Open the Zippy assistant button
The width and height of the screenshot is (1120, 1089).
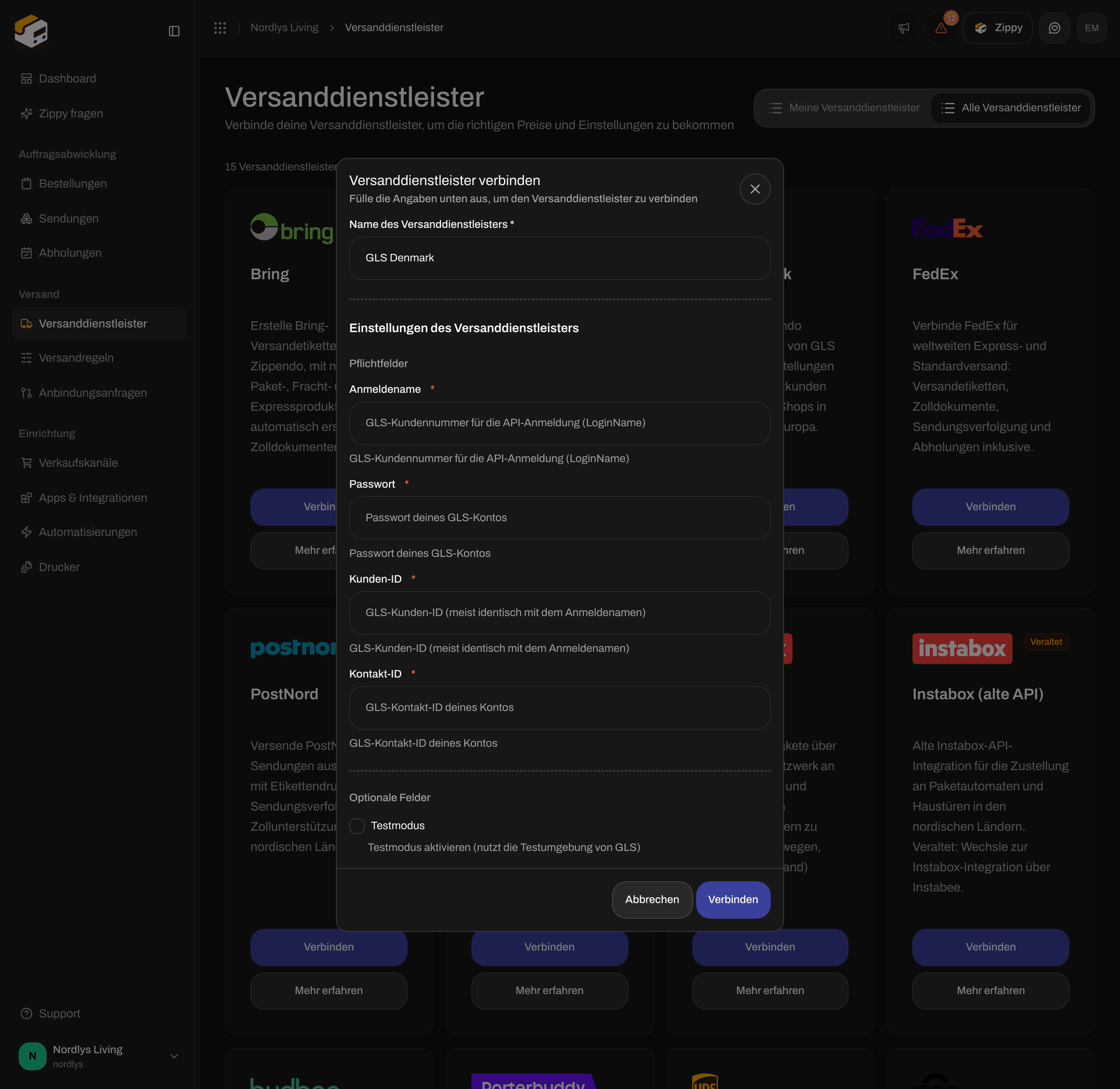click(997, 28)
